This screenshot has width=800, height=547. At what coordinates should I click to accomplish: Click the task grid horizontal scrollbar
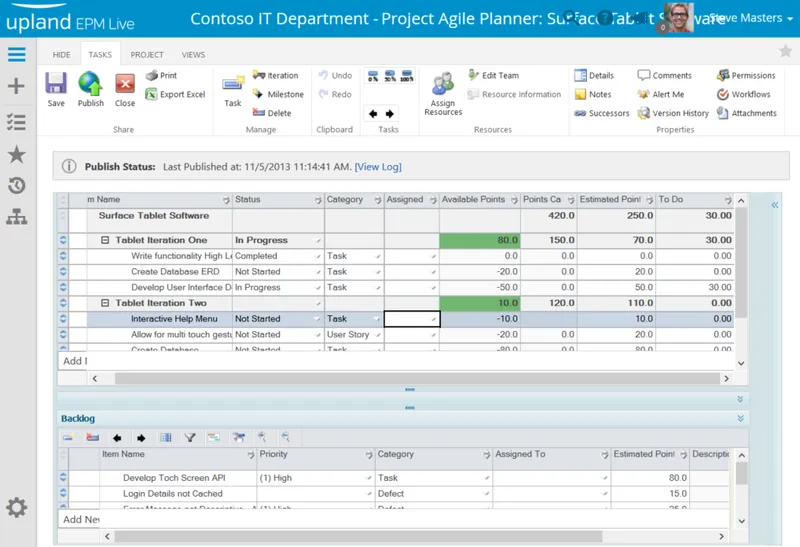click(x=417, y=379)
